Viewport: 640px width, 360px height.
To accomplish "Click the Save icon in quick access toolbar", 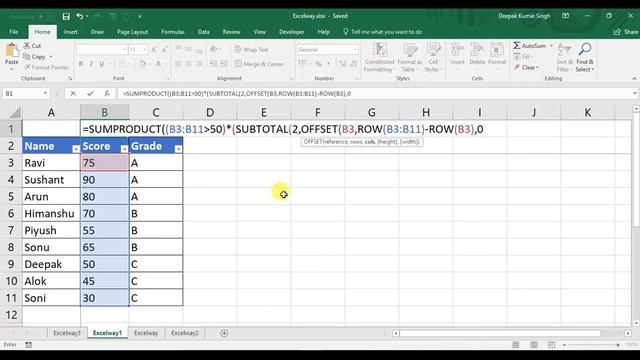I will click(66, 16).
